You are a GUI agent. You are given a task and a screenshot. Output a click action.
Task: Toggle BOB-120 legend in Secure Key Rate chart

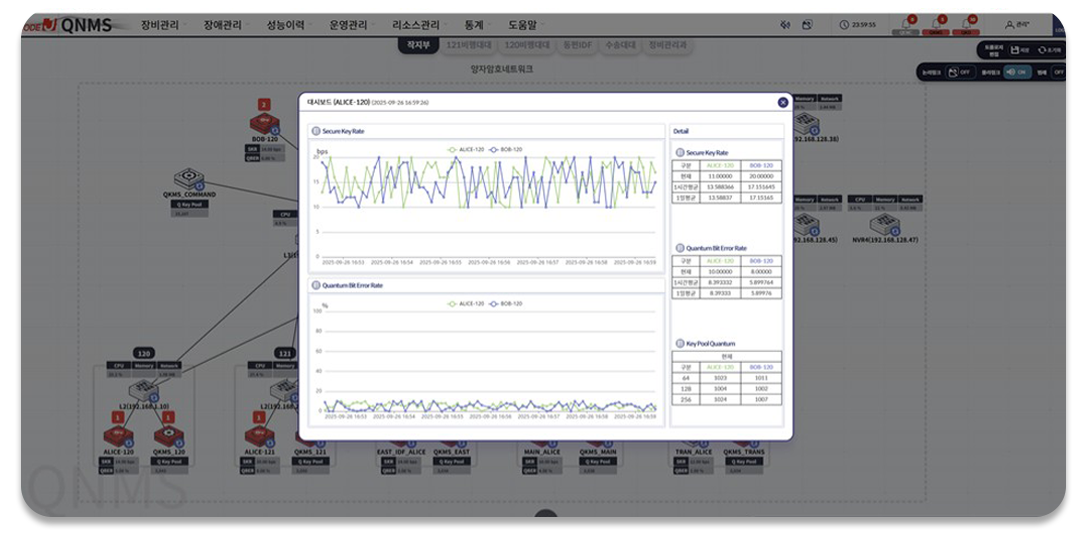506,150
